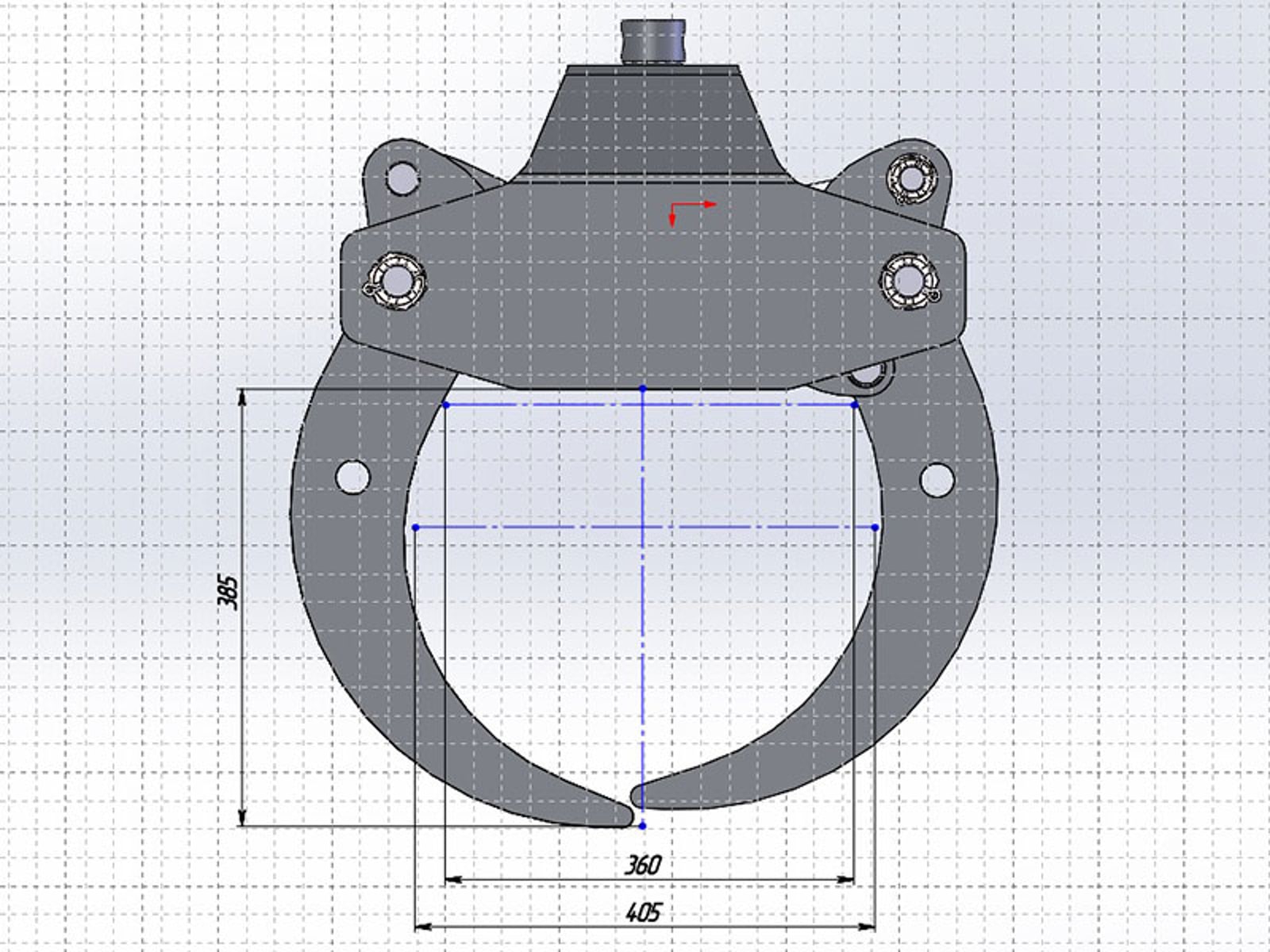Select the left hex nut on body plate

click(393, 281)
